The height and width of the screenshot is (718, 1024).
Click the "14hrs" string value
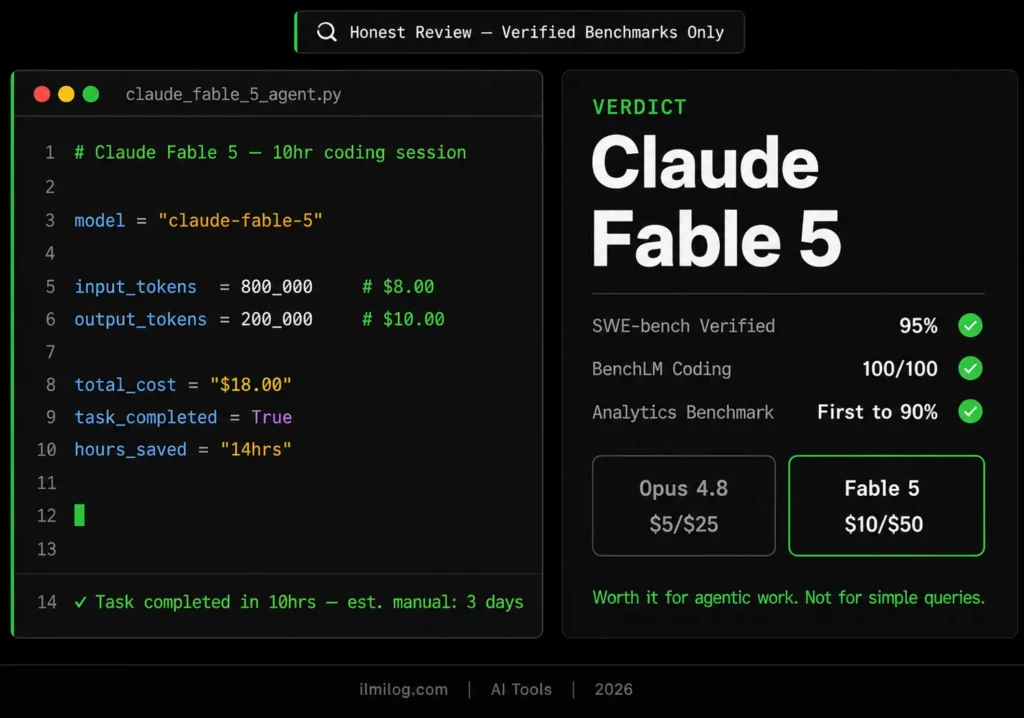tap(256, 450)
